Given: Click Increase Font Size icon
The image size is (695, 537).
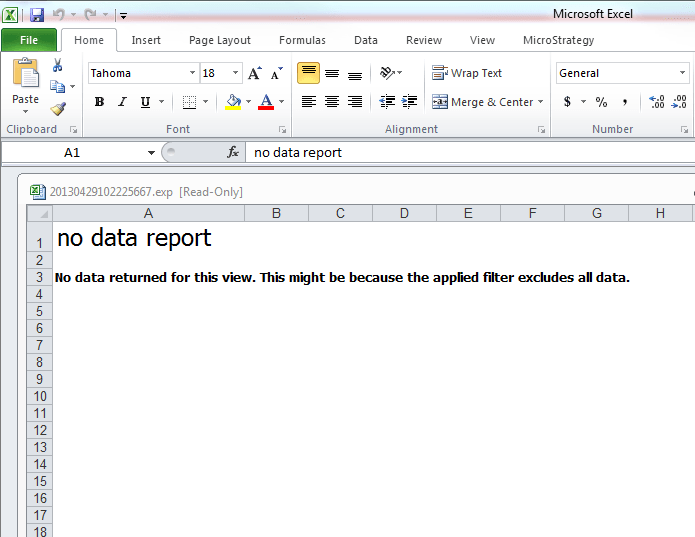Looking at the screenshot, I should pos(254,74).
